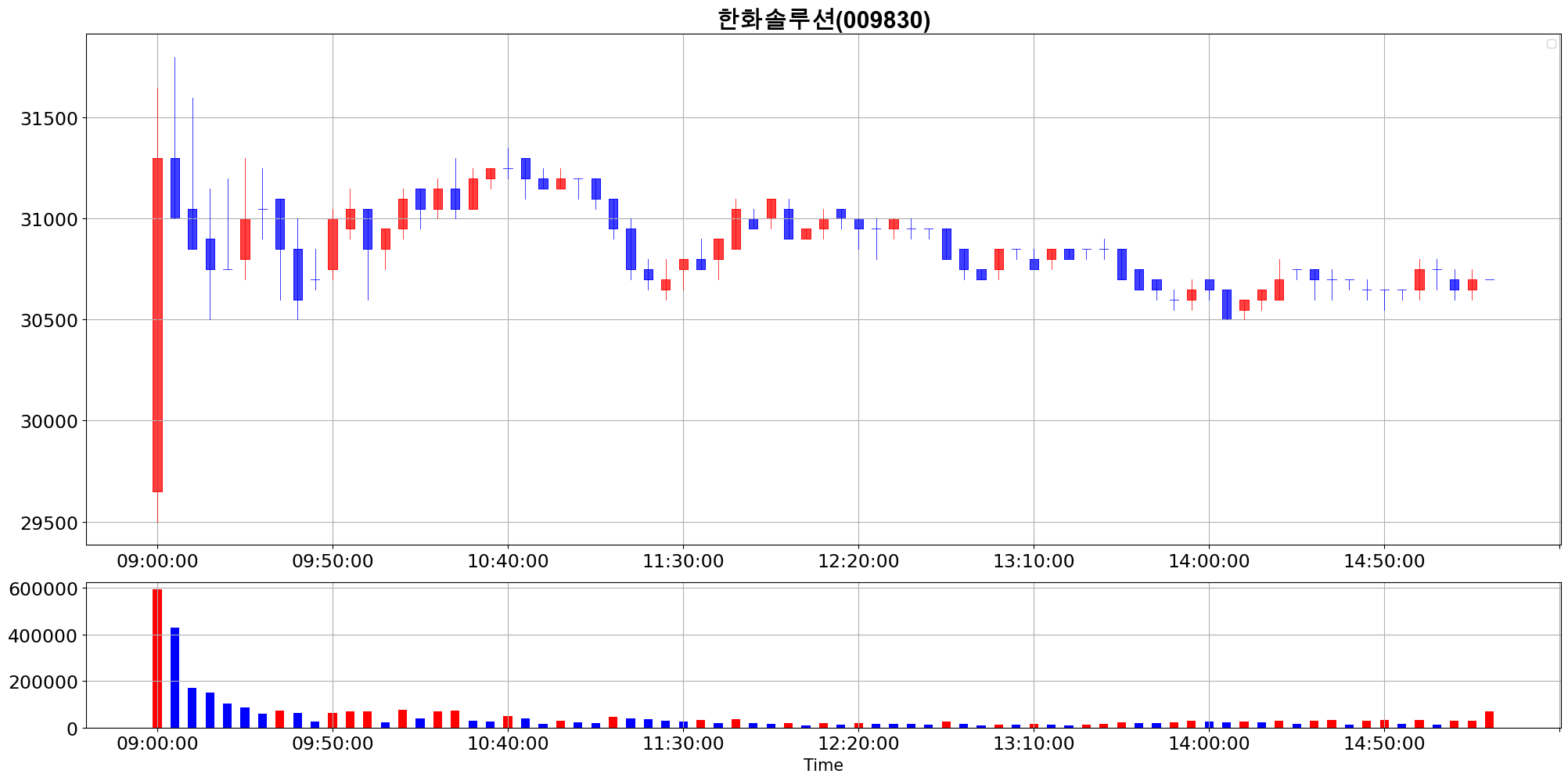Click the 400000 volume axis label
The height and width of the screenshot is (781, 1568).
pyautogui.click(x=44, y=636)
